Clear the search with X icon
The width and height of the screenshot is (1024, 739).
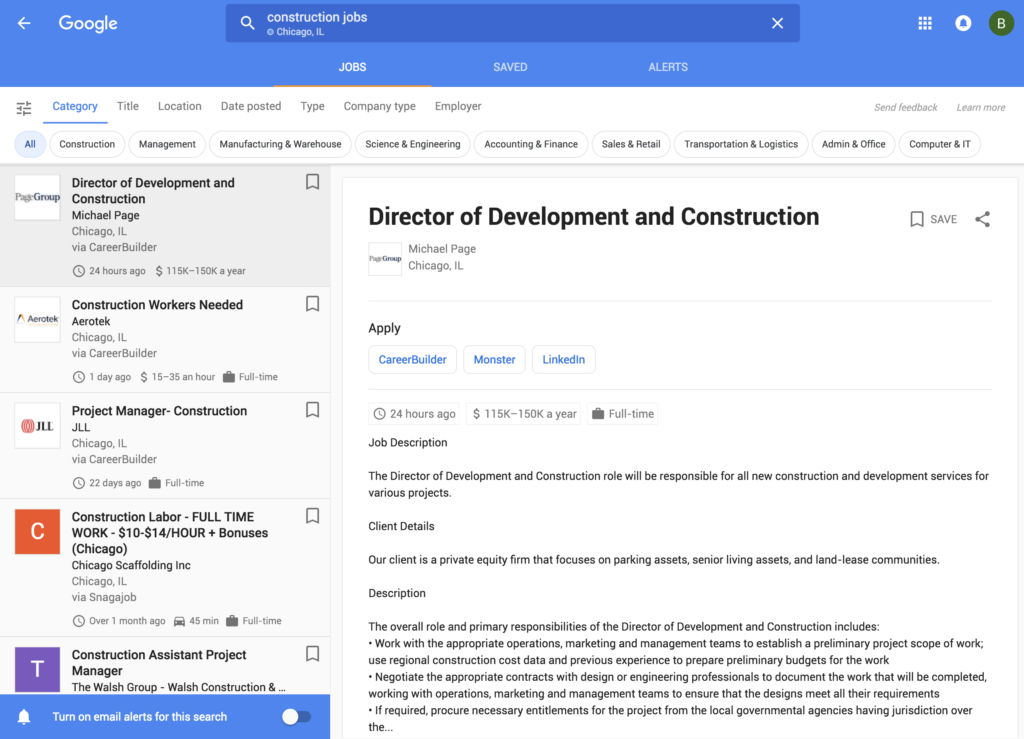[777, 23]
